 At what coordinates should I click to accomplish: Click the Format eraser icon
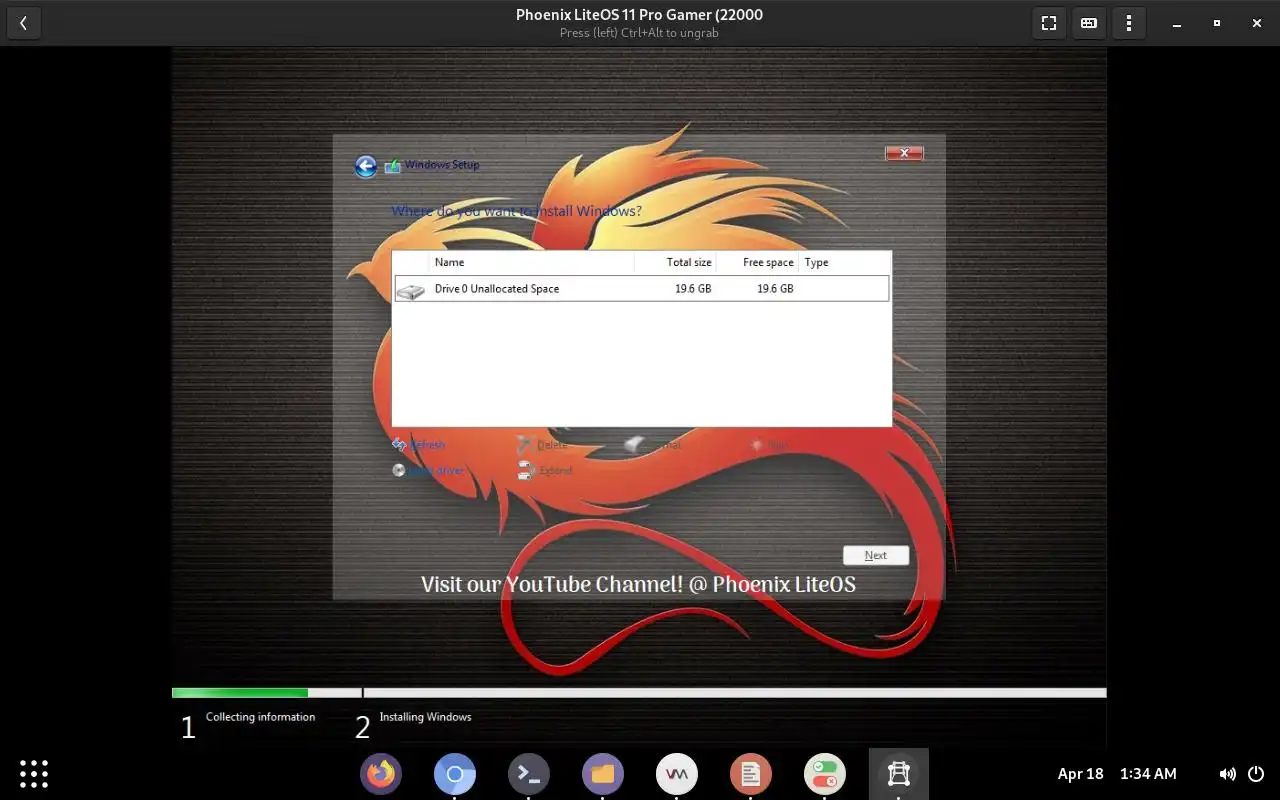pos(634,445)
